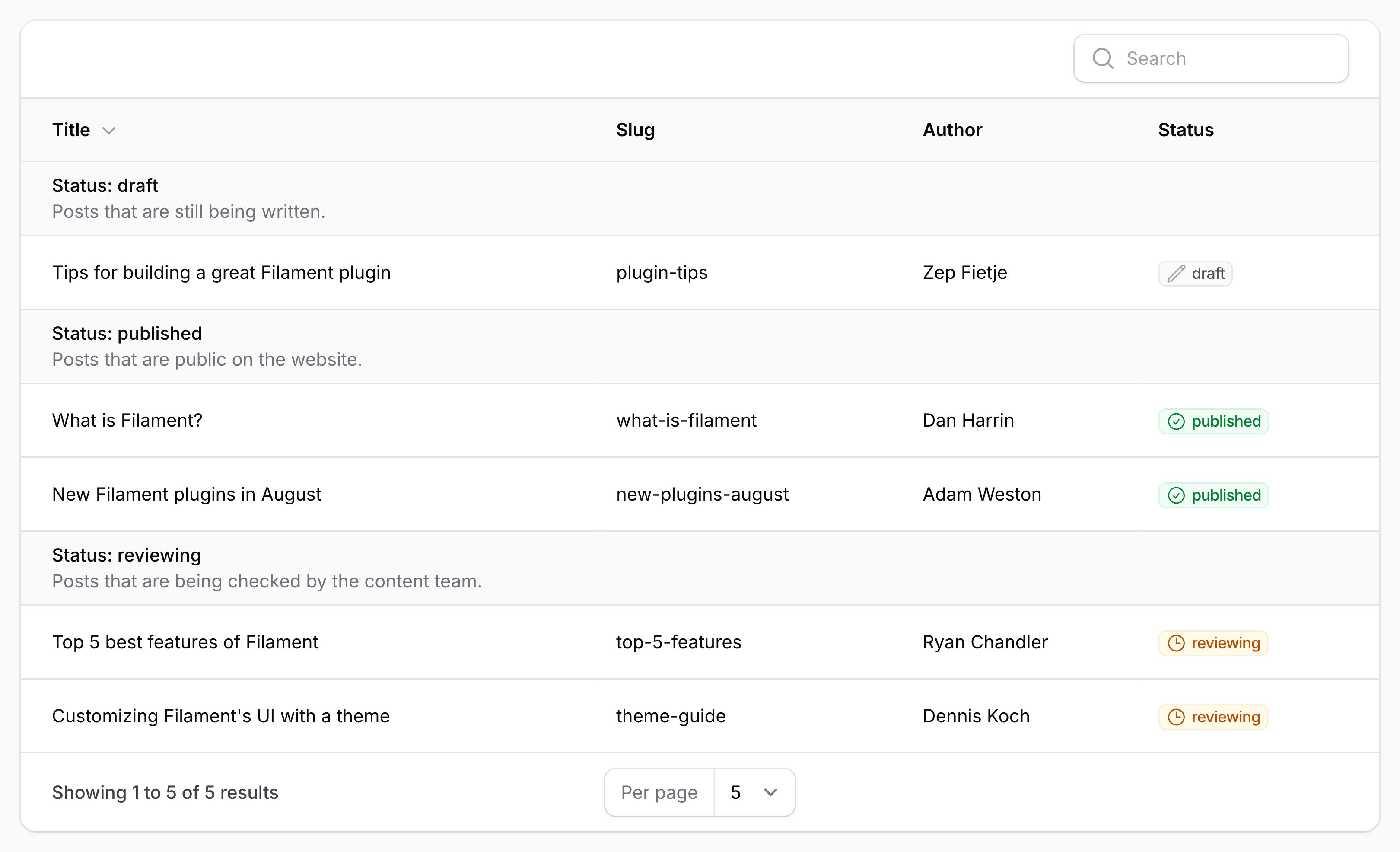1400x852 pixels.
Task: Open the per page dropdown showing 5
Action: click(754, 793)
